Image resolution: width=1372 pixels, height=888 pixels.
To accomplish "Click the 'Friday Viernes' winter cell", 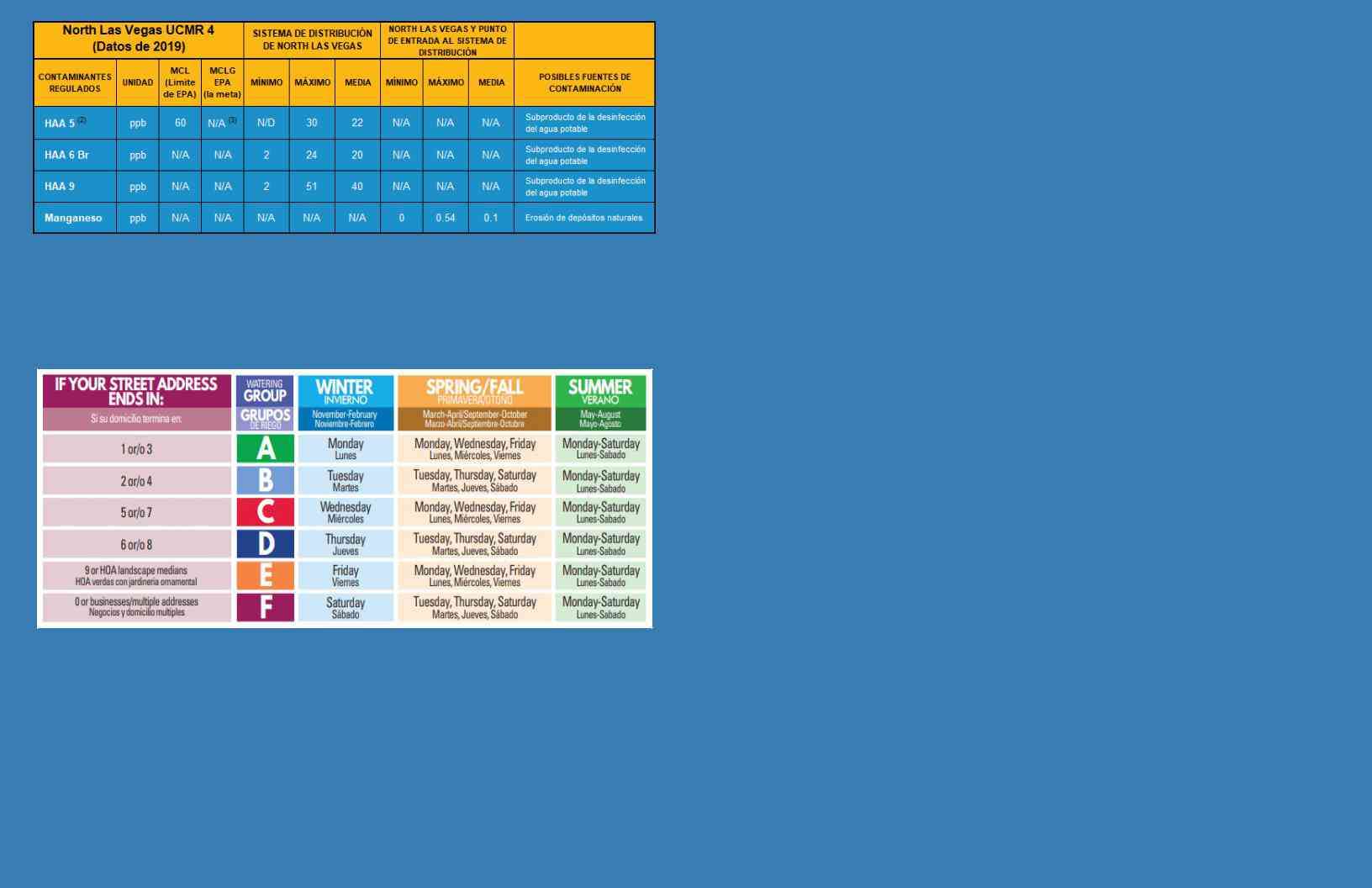I will pos(346,575).
